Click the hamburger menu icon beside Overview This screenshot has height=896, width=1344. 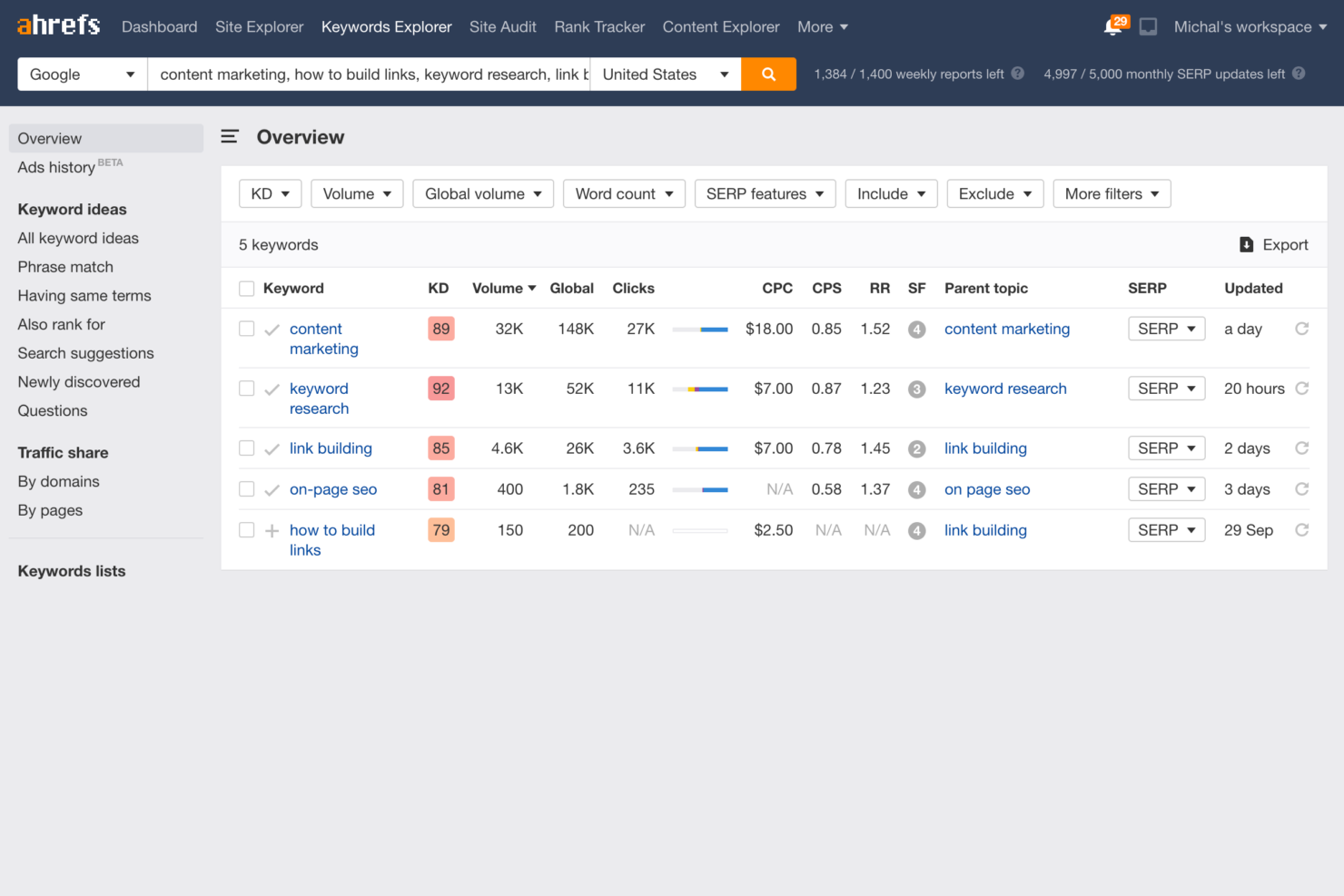coord(230,137)
